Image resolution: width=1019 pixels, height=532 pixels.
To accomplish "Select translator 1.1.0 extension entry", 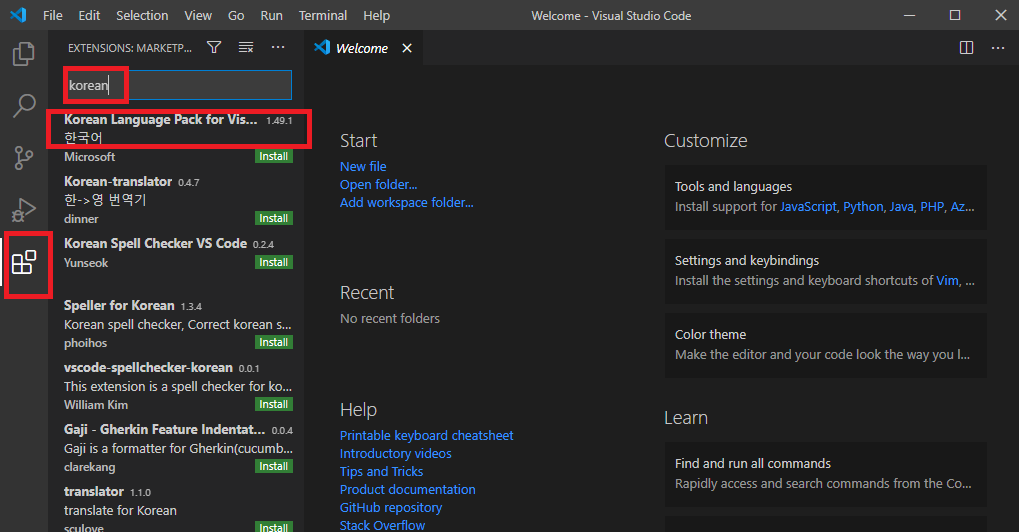I will click(x=176, y=507).
